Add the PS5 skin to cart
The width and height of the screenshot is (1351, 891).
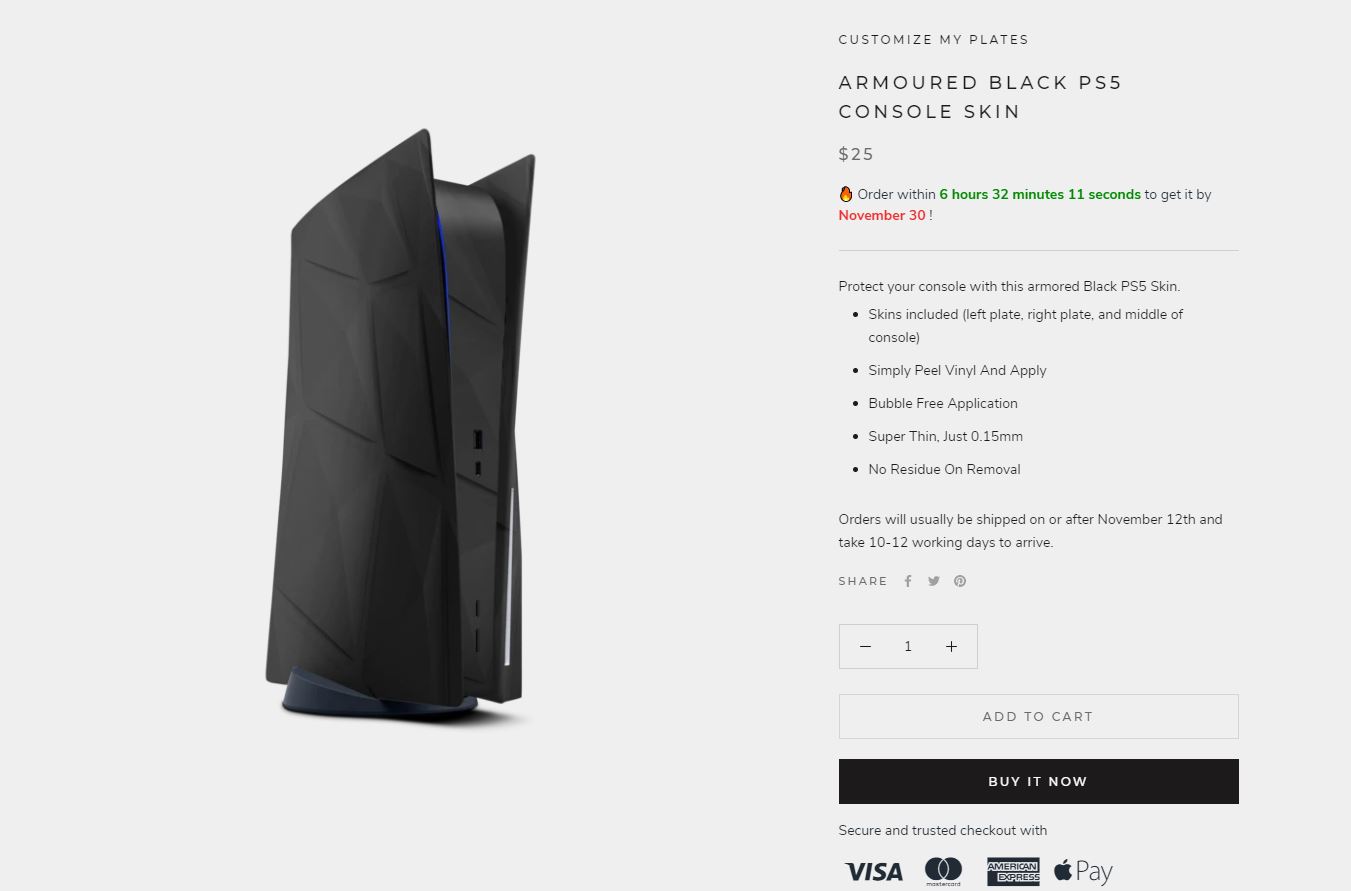(x=1038, y=717)
